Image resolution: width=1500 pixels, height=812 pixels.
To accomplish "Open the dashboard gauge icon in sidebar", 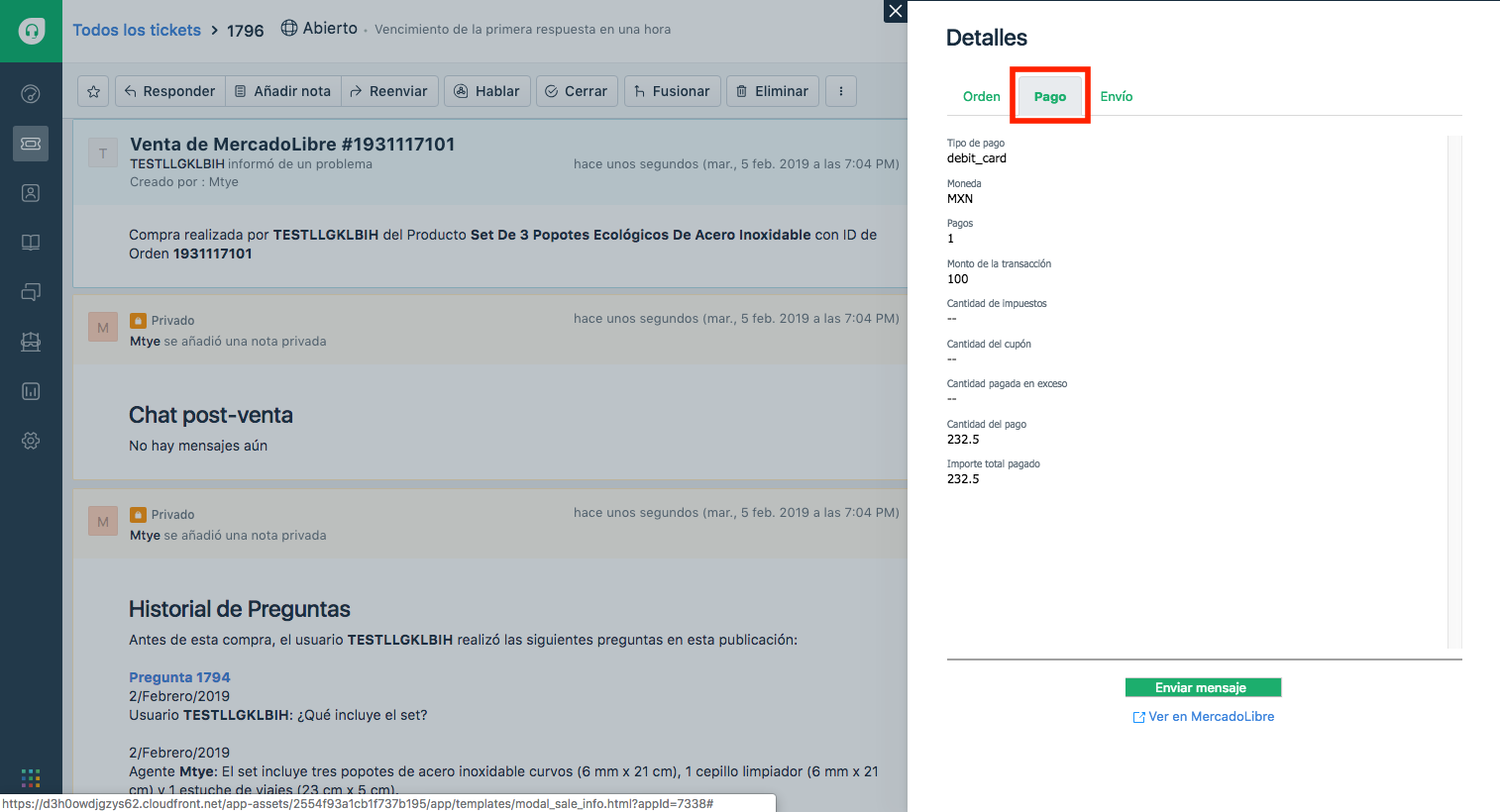I will tap(31, 94).
